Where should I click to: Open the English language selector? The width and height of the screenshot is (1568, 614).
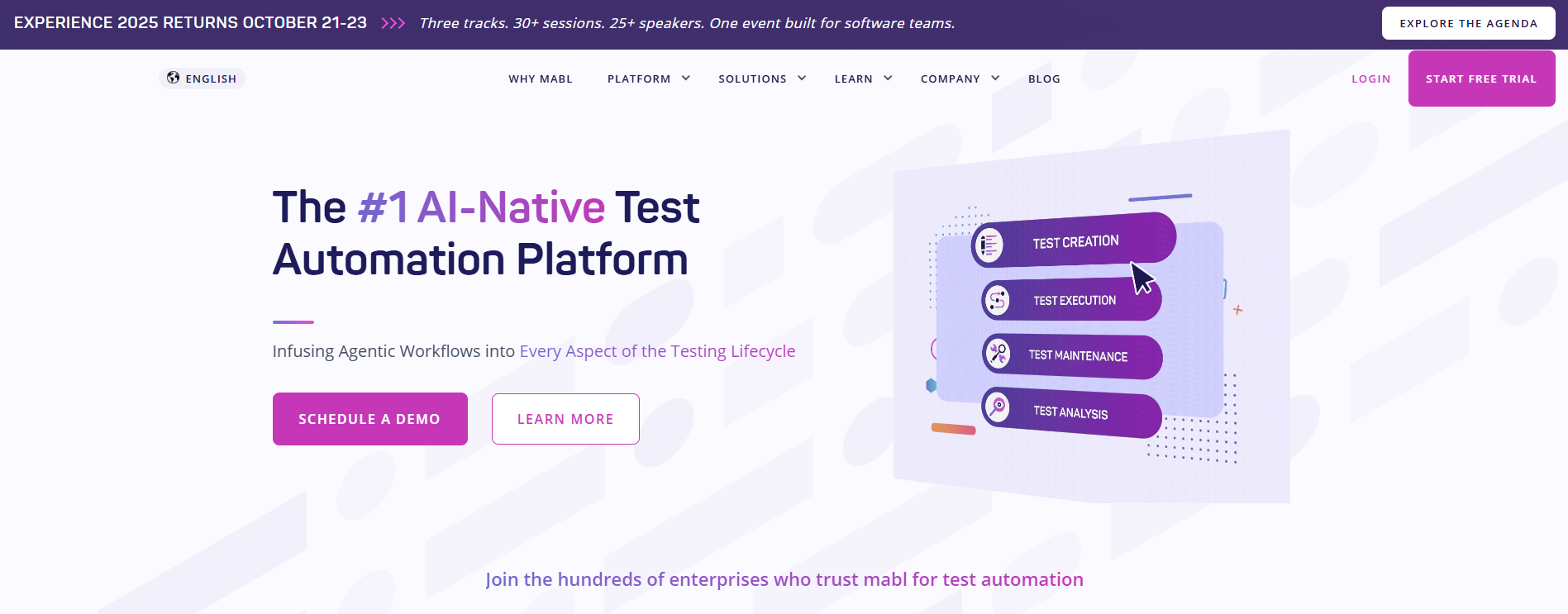[202, 79]
